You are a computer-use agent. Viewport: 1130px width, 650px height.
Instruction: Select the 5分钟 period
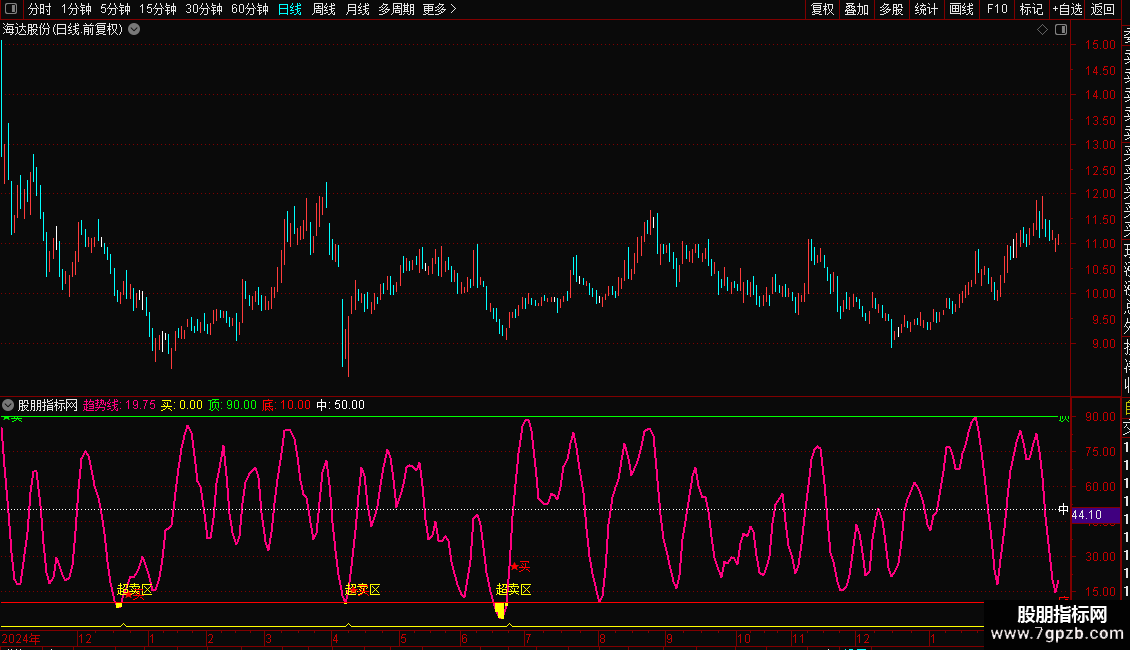[115, 9]
